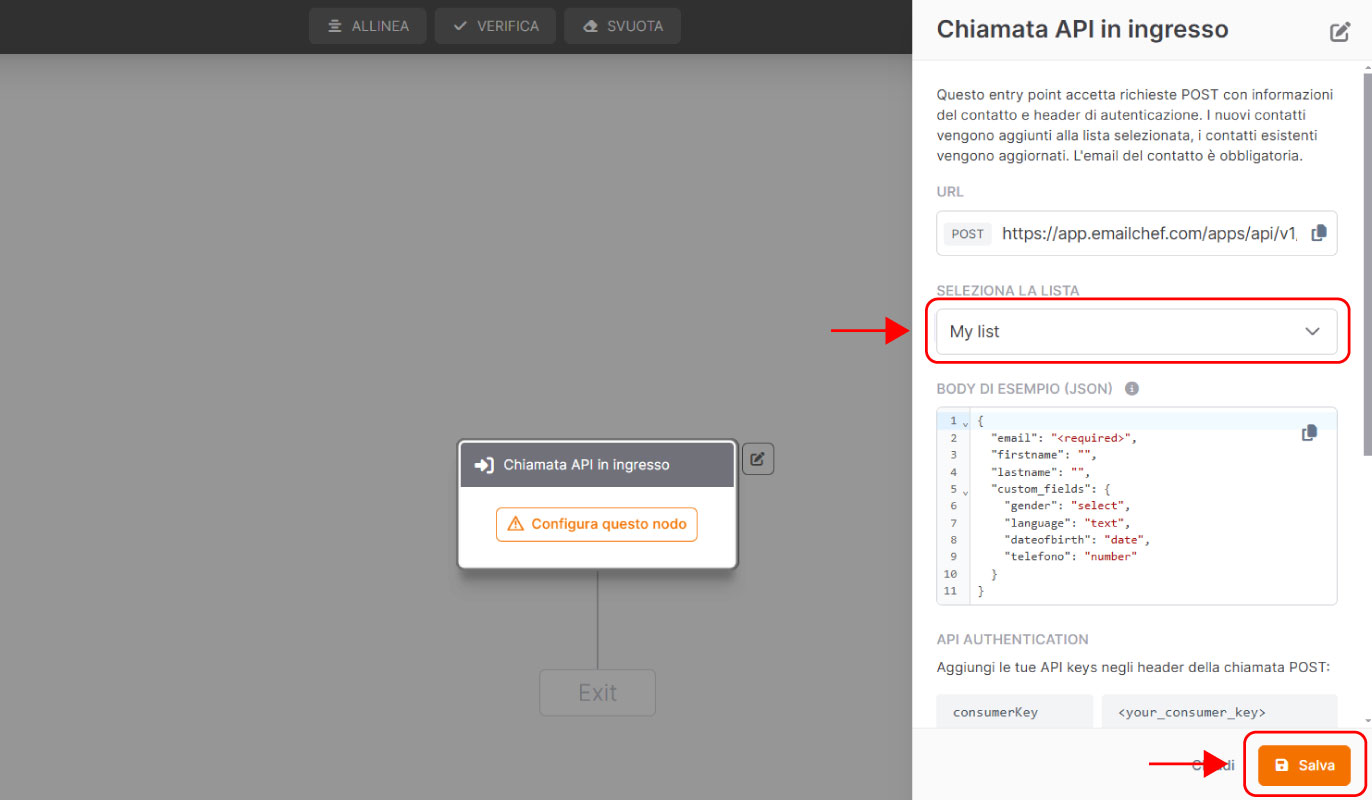
Task: Copy the POST URL with the clipboard icon
Action: pyautogui.click(x=1319, y=233)
